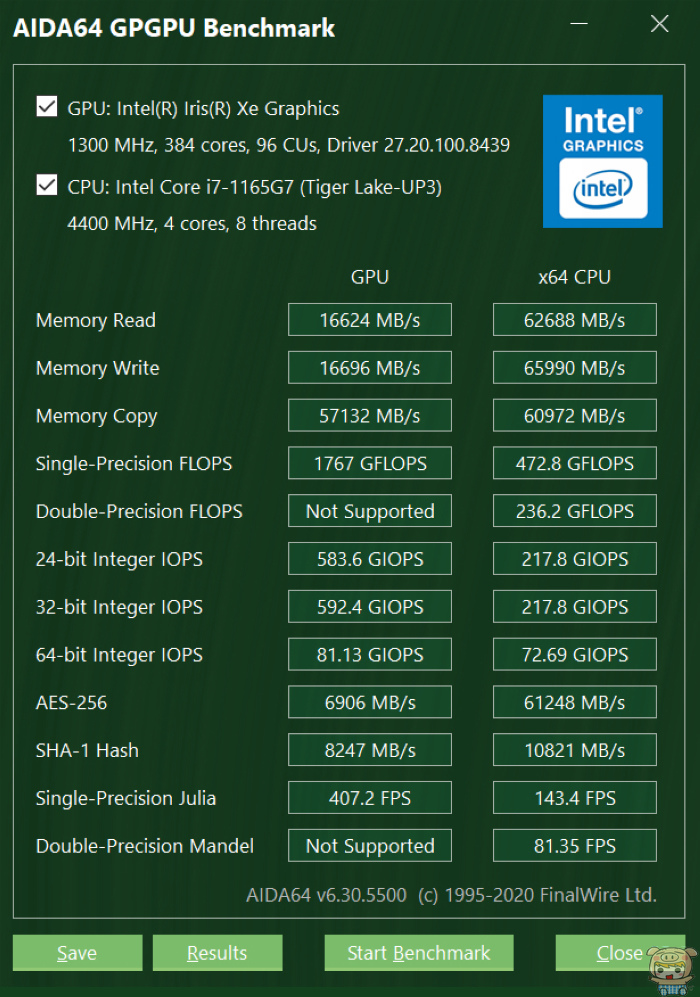Select the GPU Memory Read result field

coord(370,320)
